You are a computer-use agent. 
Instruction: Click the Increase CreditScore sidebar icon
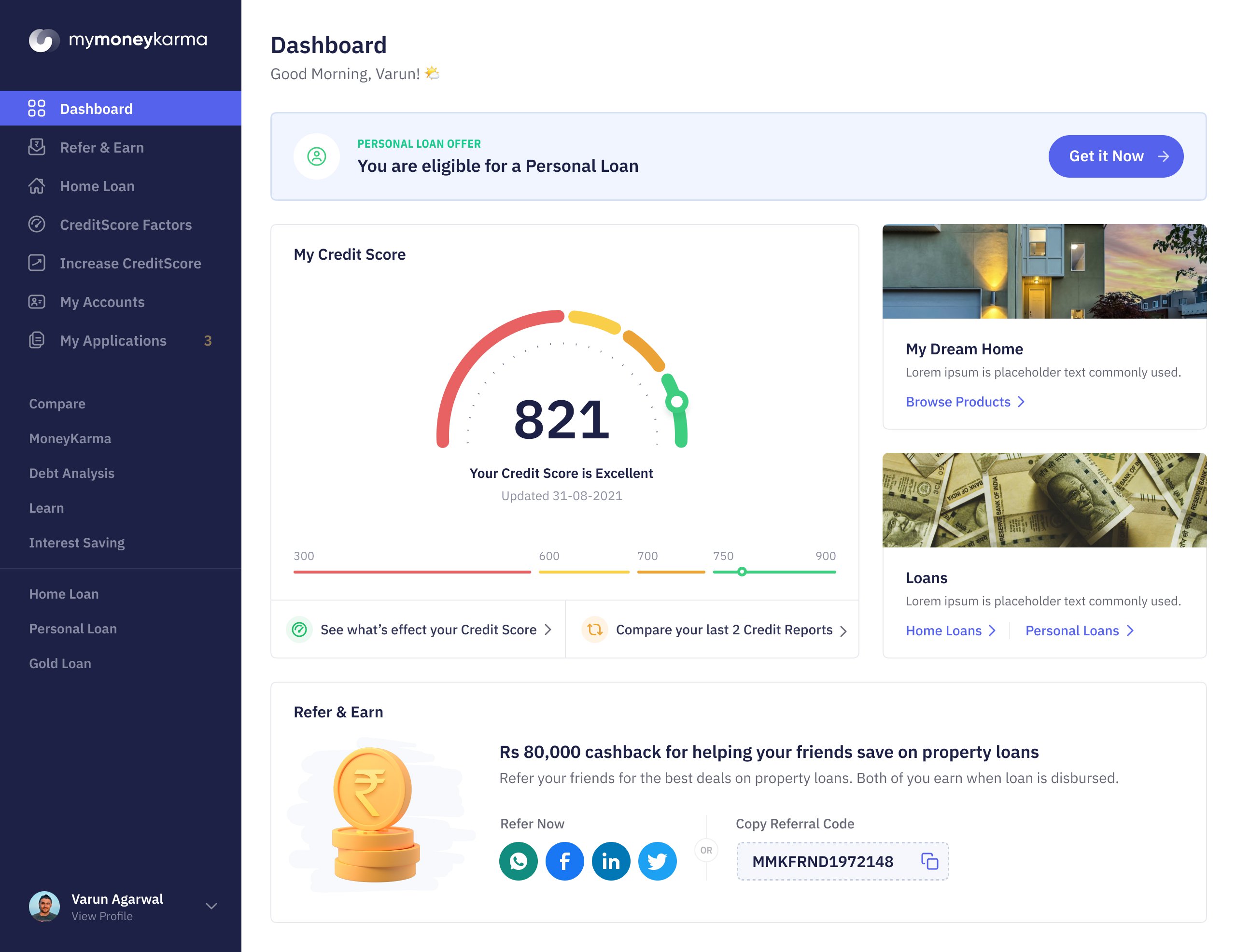tap(37, 263)
